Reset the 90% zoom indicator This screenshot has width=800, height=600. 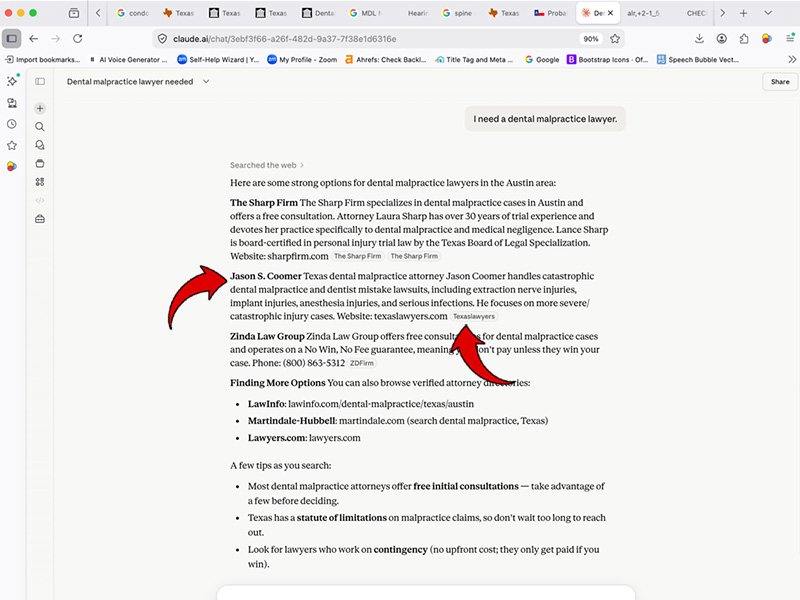[x=591, y=39]
